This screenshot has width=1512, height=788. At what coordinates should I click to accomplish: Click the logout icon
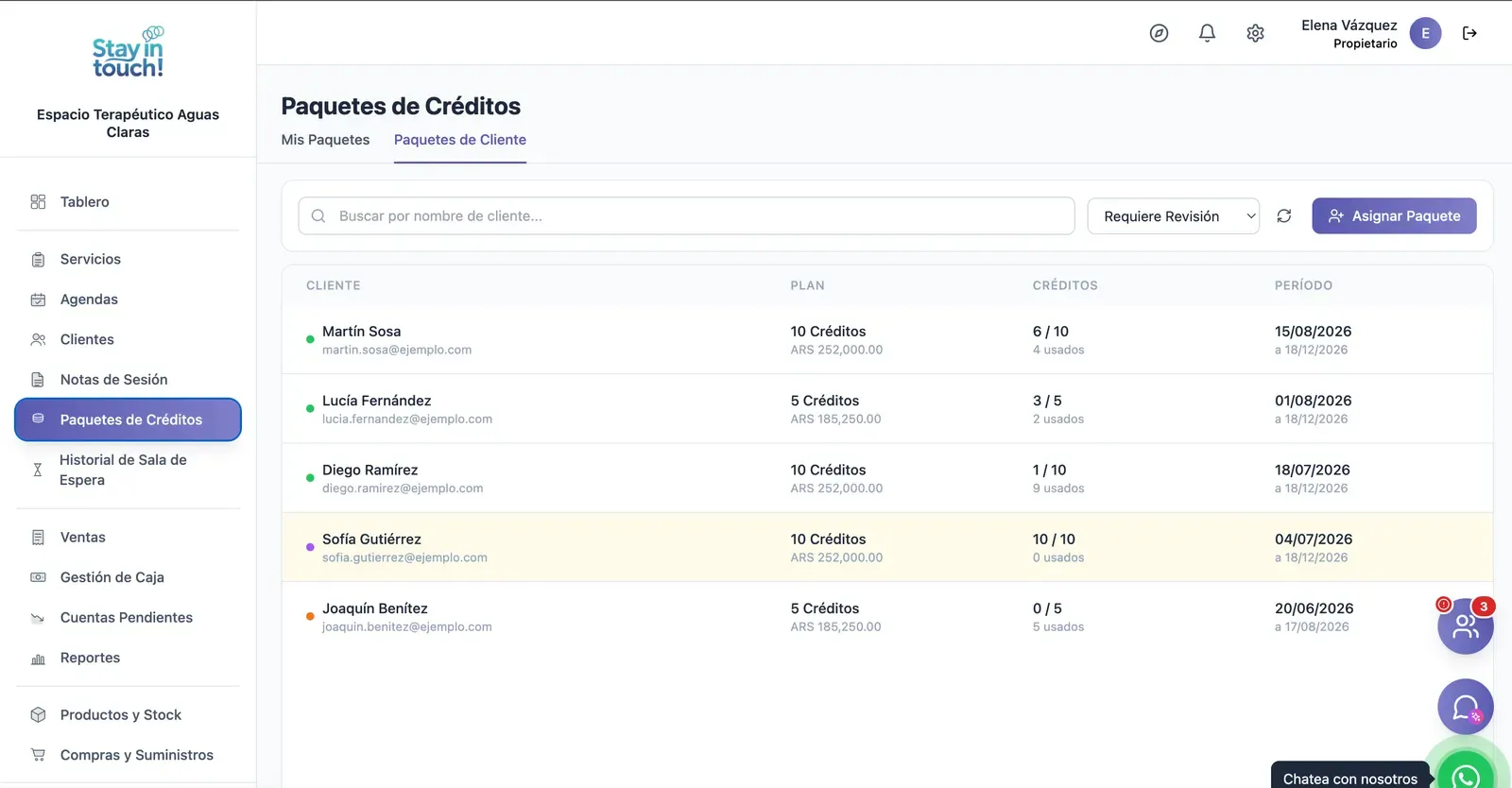pyautogui.click(x=1469, y=33)
